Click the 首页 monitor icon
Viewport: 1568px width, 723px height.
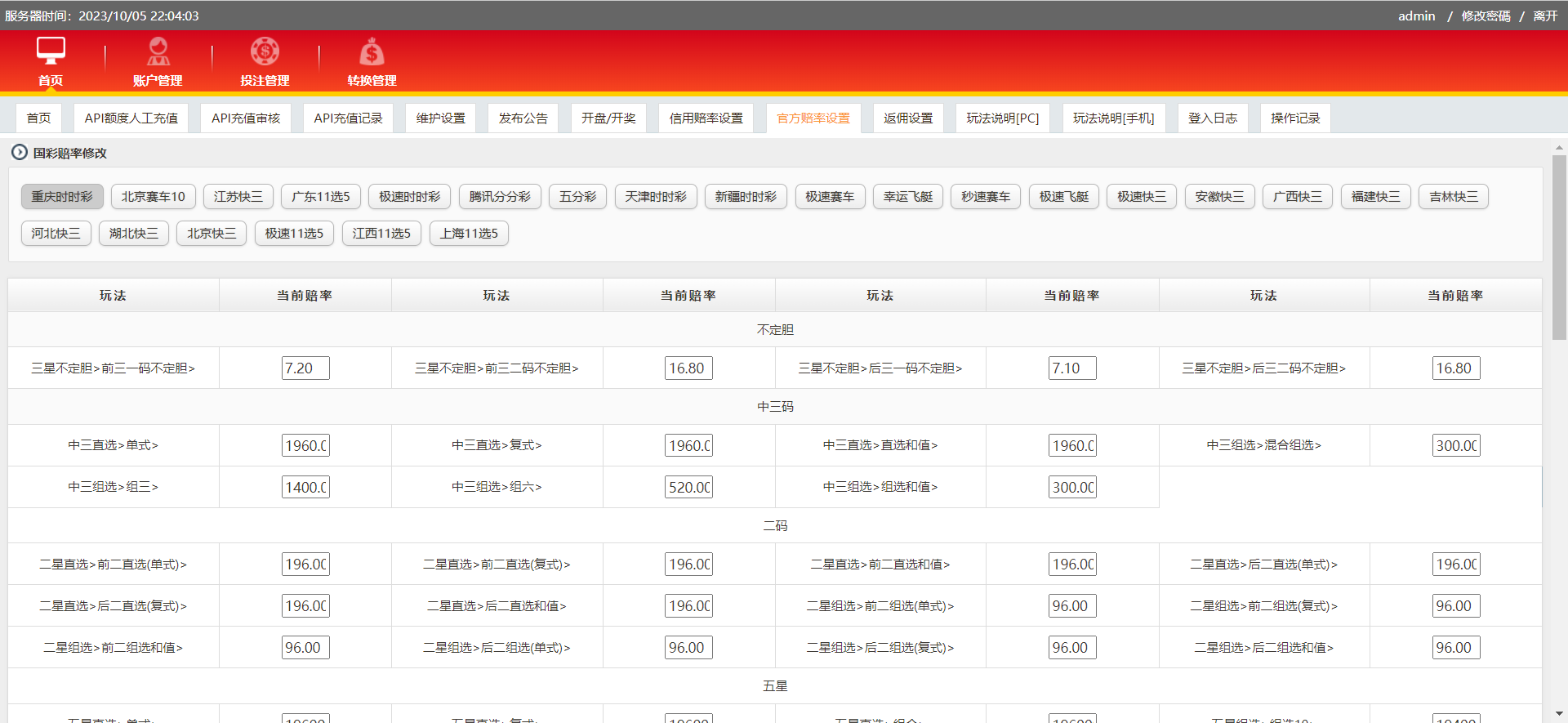coord(51,51)
